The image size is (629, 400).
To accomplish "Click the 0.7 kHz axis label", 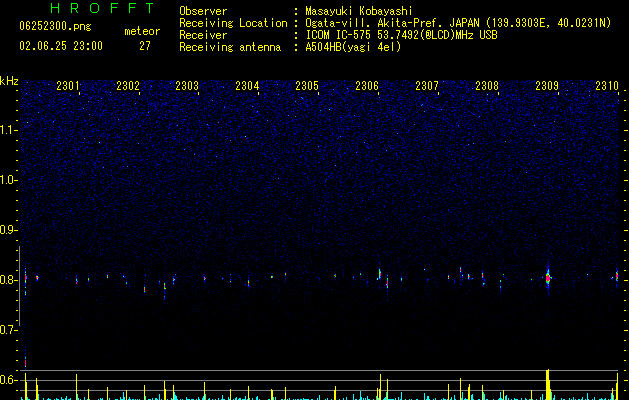I will click(x=9, y=330).
